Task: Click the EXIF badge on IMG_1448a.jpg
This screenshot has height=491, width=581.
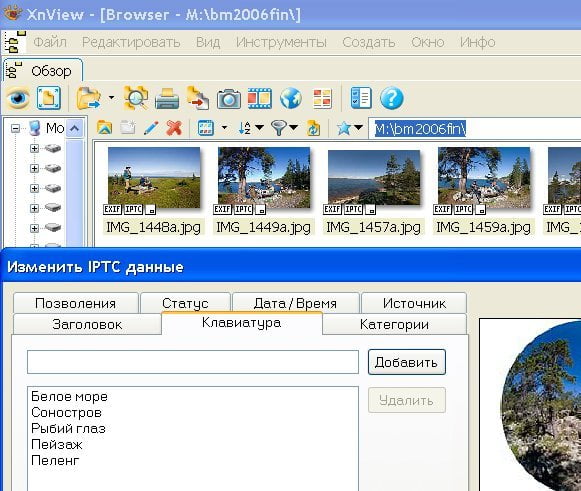Action: [112, 209]
